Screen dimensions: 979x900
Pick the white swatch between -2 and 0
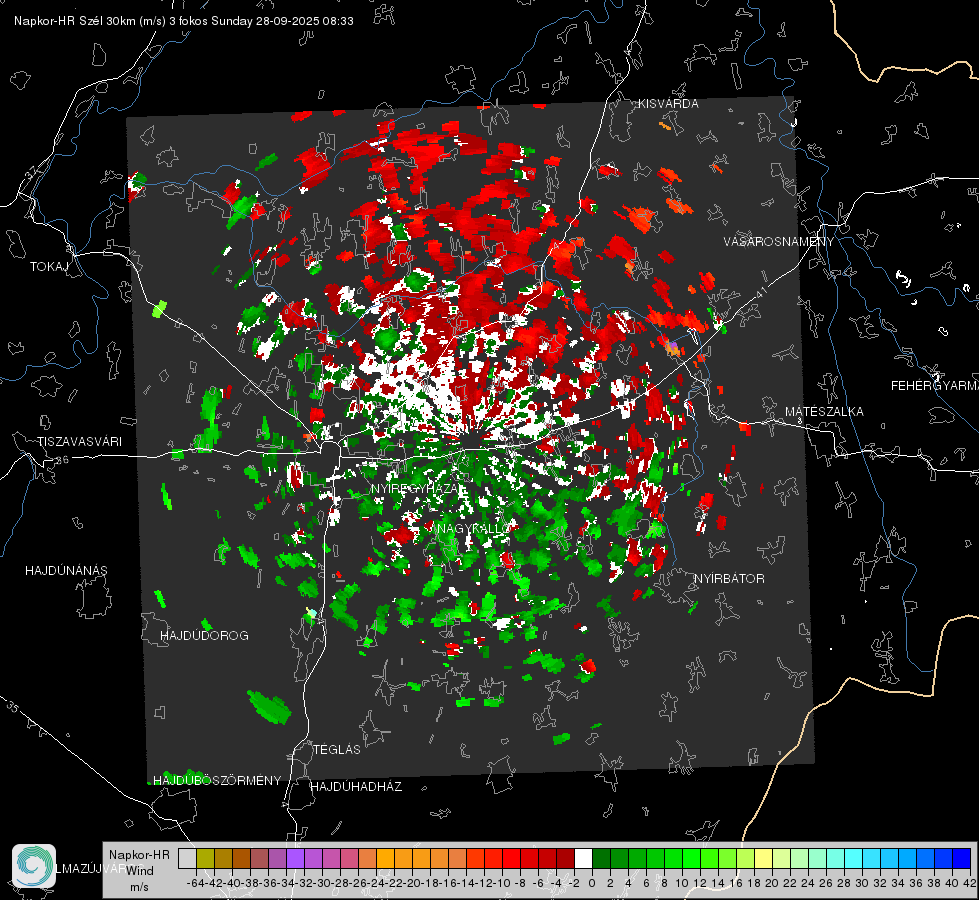click(x=583, y=858)
